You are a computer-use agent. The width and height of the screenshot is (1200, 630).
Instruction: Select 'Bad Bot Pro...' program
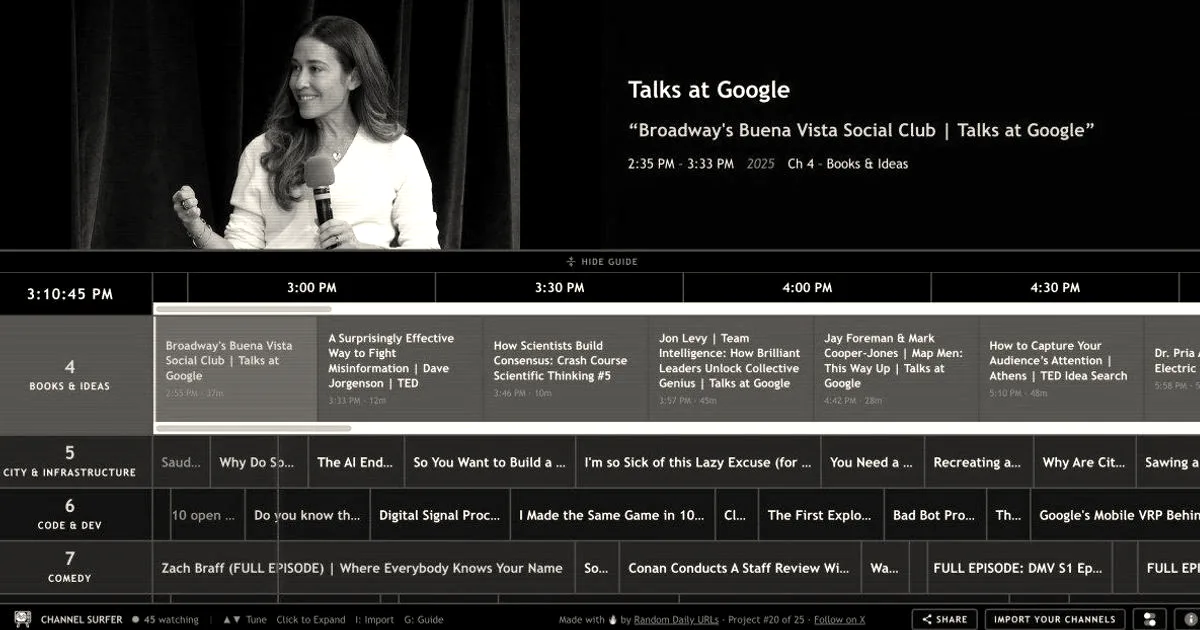tap(934, 515)
